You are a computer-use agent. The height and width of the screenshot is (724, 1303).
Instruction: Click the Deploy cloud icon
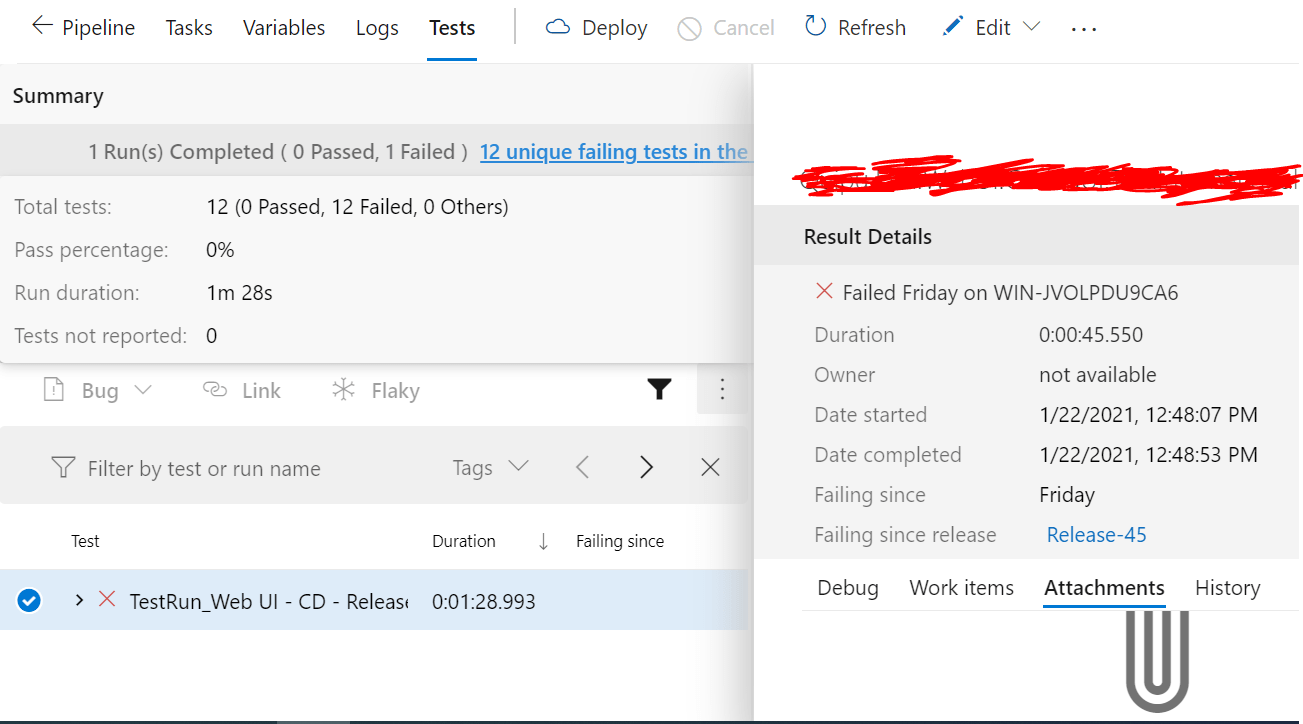click(557, 27)
